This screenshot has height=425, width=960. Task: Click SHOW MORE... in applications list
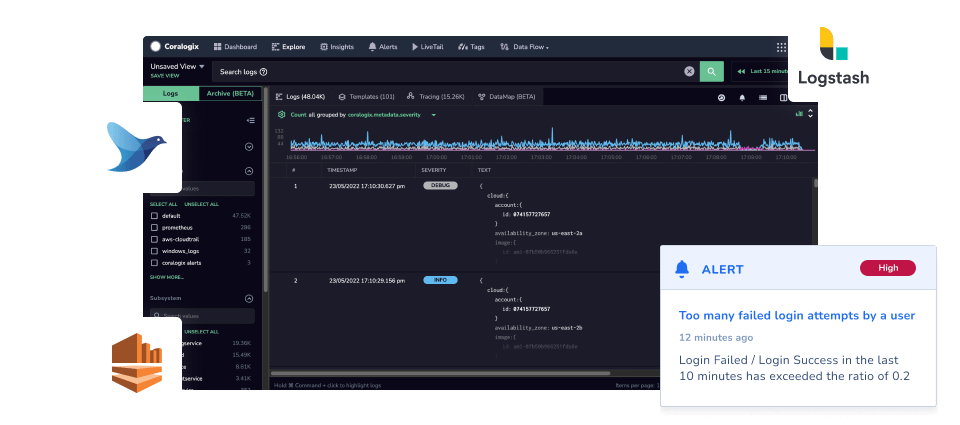tap(167, 277)
